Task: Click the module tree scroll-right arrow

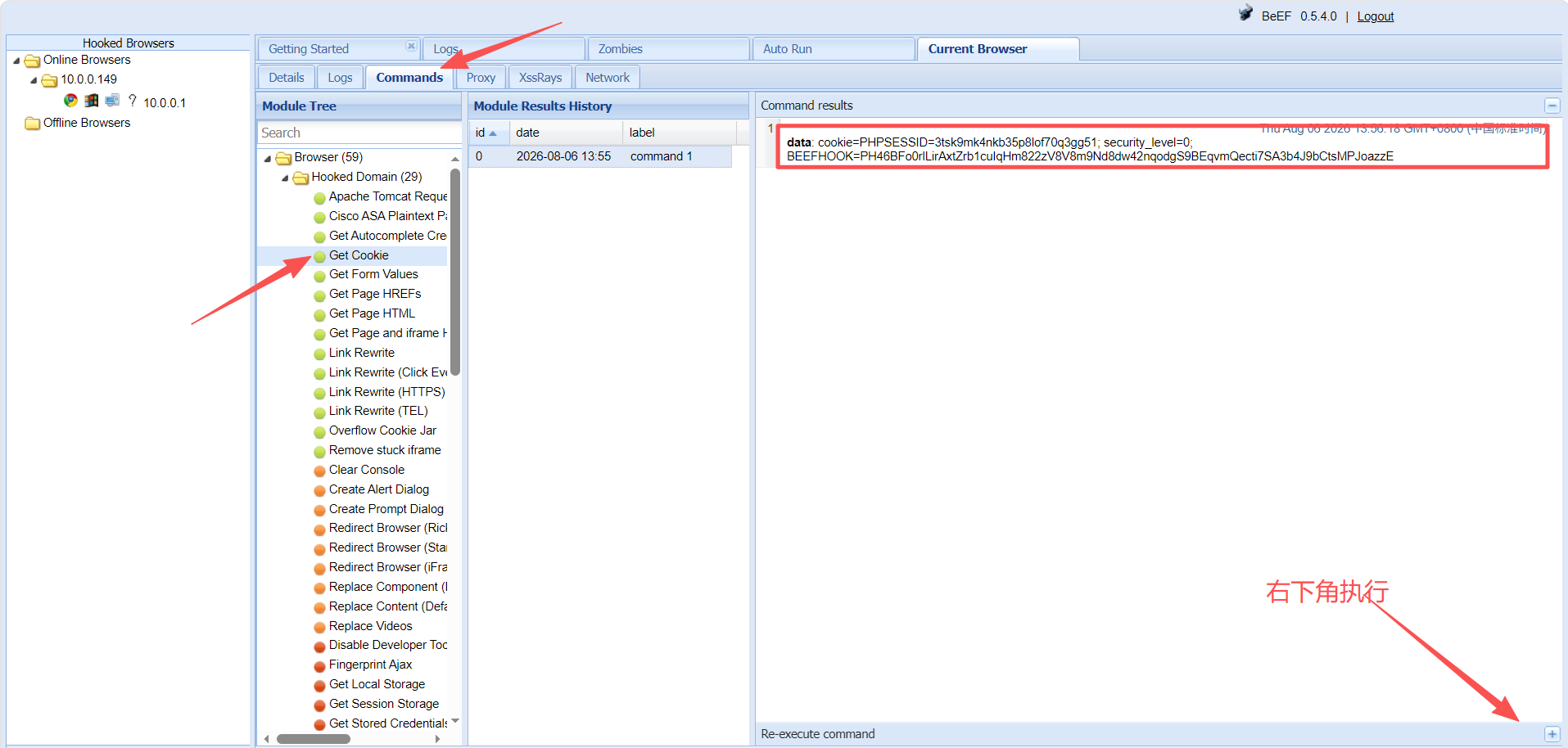Action: click(x=438, y=739)
